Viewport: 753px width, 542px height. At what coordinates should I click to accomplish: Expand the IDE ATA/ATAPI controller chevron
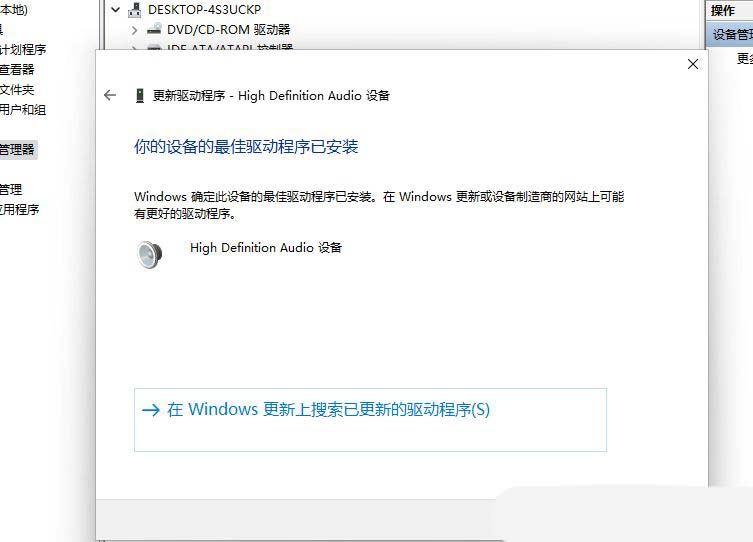(134, 48)
